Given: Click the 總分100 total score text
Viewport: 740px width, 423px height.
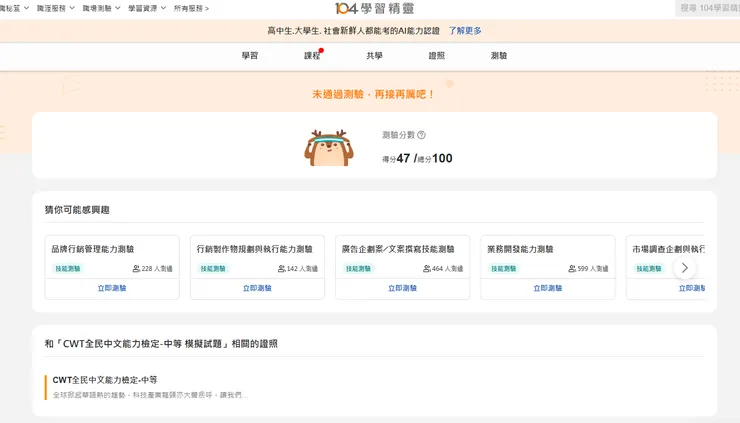Looking at the screenshot, I should coord(435,158).
